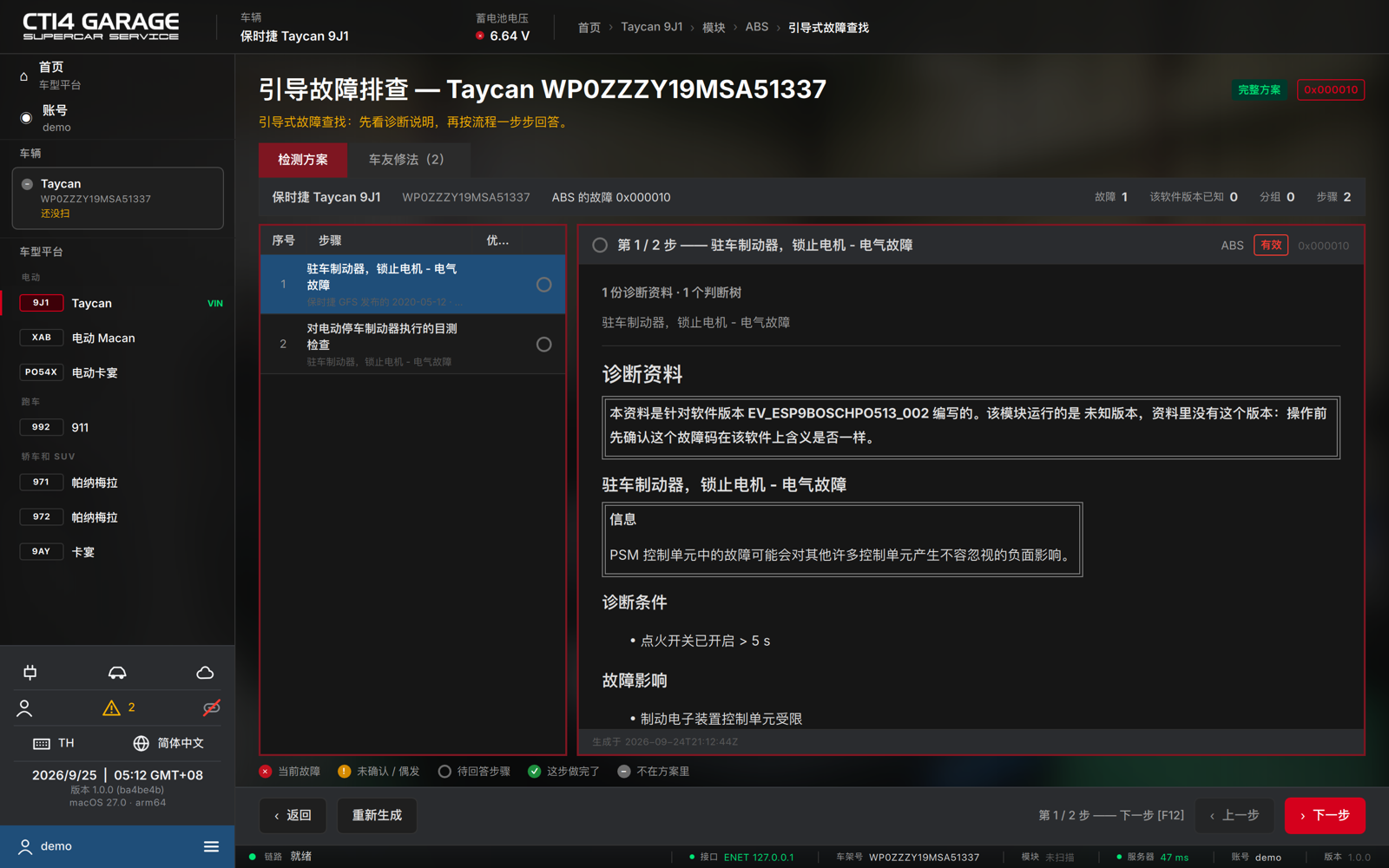Click the 步骤 2 counter in summary bar
This screenshot has height=868, width=1389.
tap(1333, 197)
